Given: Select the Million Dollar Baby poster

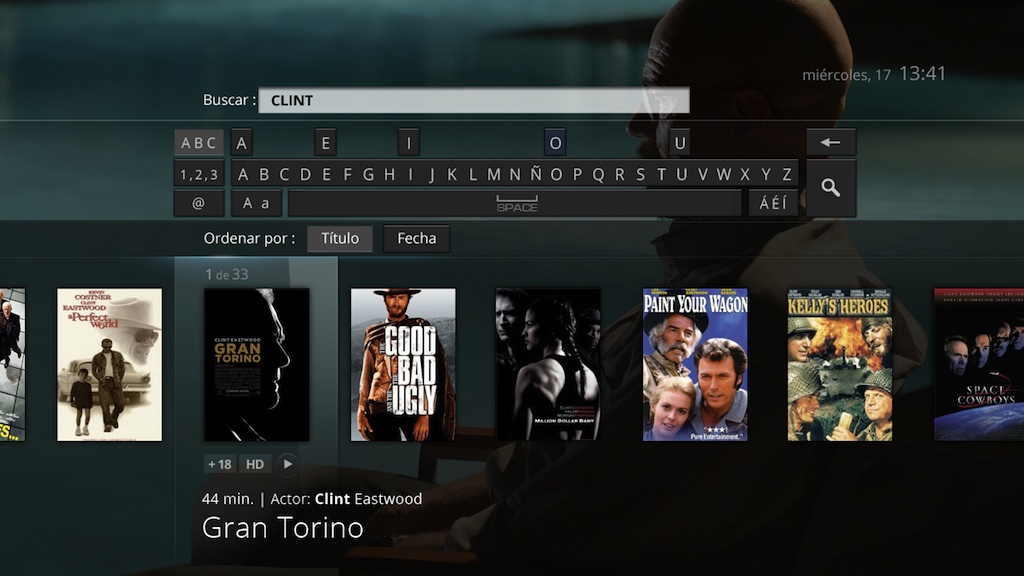Looking at the screenshot, I should pos(548,365).
